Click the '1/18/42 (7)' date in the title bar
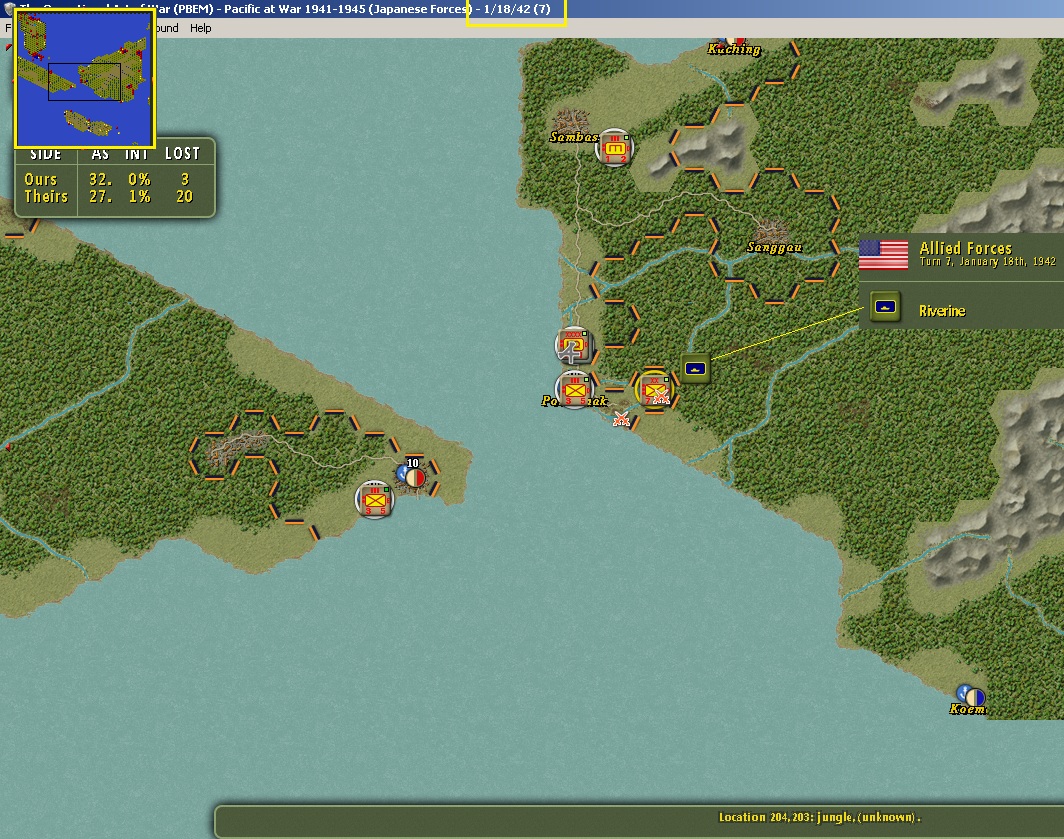The height and width of the screenshot is (839, 1064). point(516,10)
